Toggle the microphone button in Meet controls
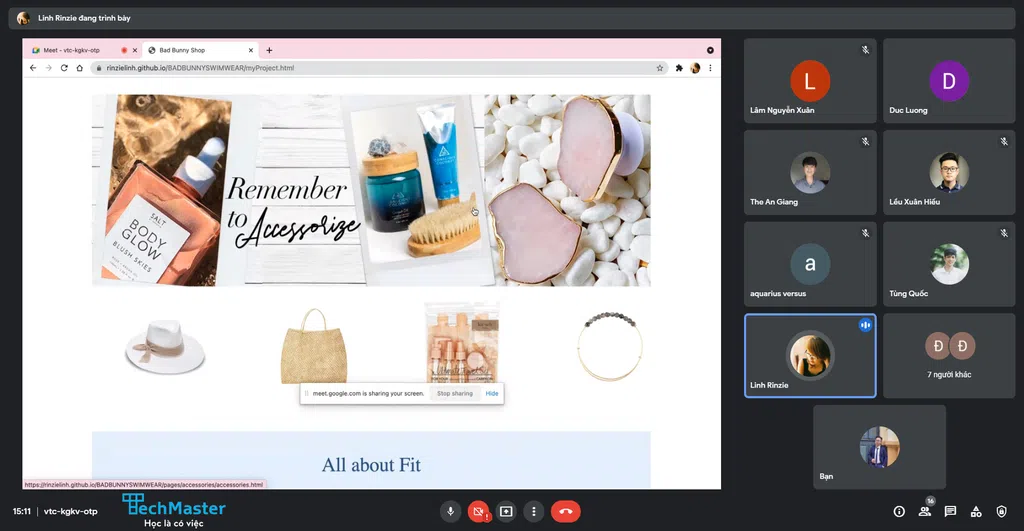The height and width of the screenshot is (531, 1024). pyautogui.click(x=450, y=511)
